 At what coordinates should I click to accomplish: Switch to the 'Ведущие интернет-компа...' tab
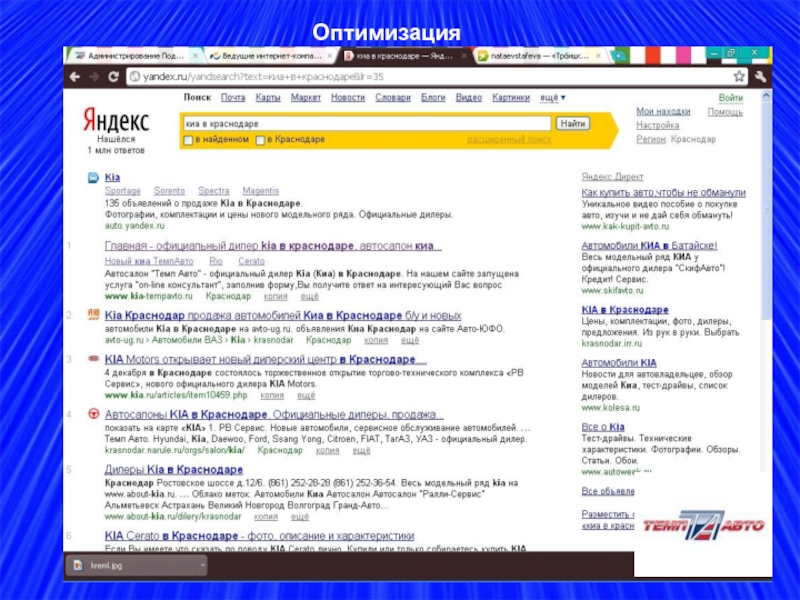269,56
